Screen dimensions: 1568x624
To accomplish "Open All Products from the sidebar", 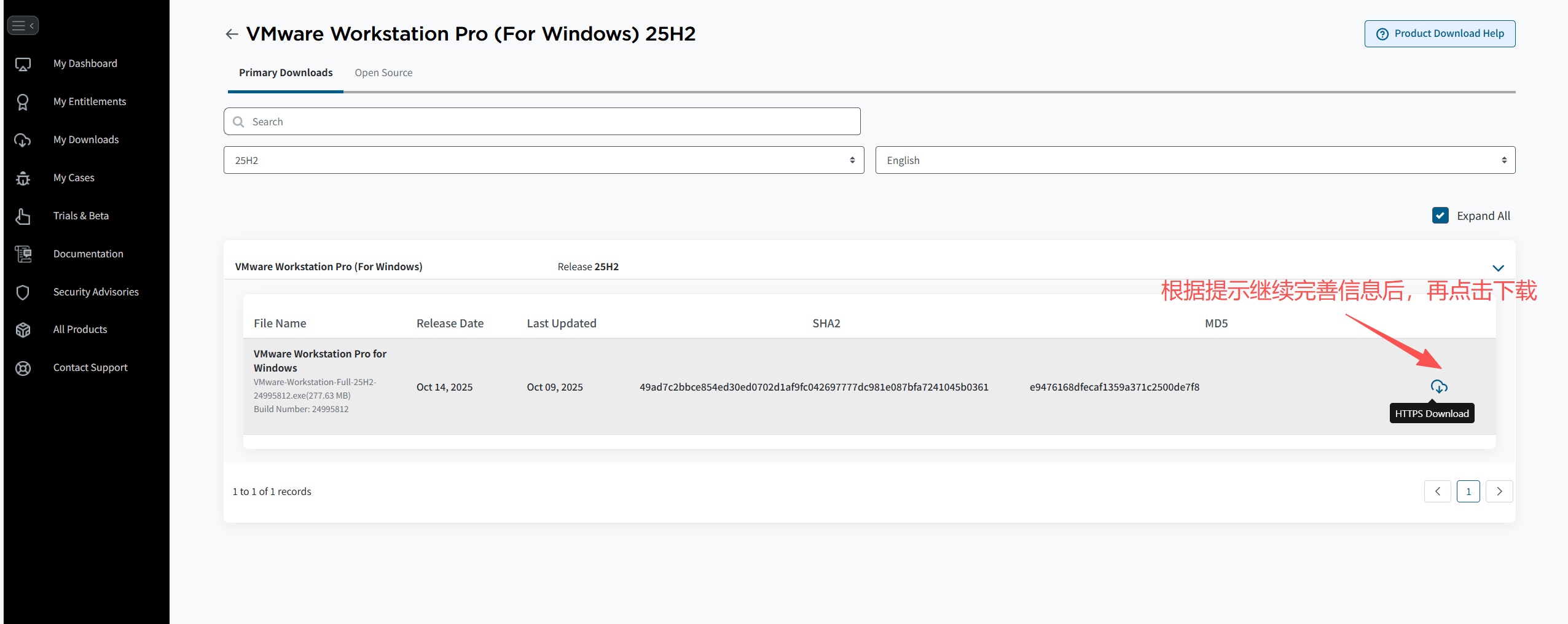I will (80, 330).
